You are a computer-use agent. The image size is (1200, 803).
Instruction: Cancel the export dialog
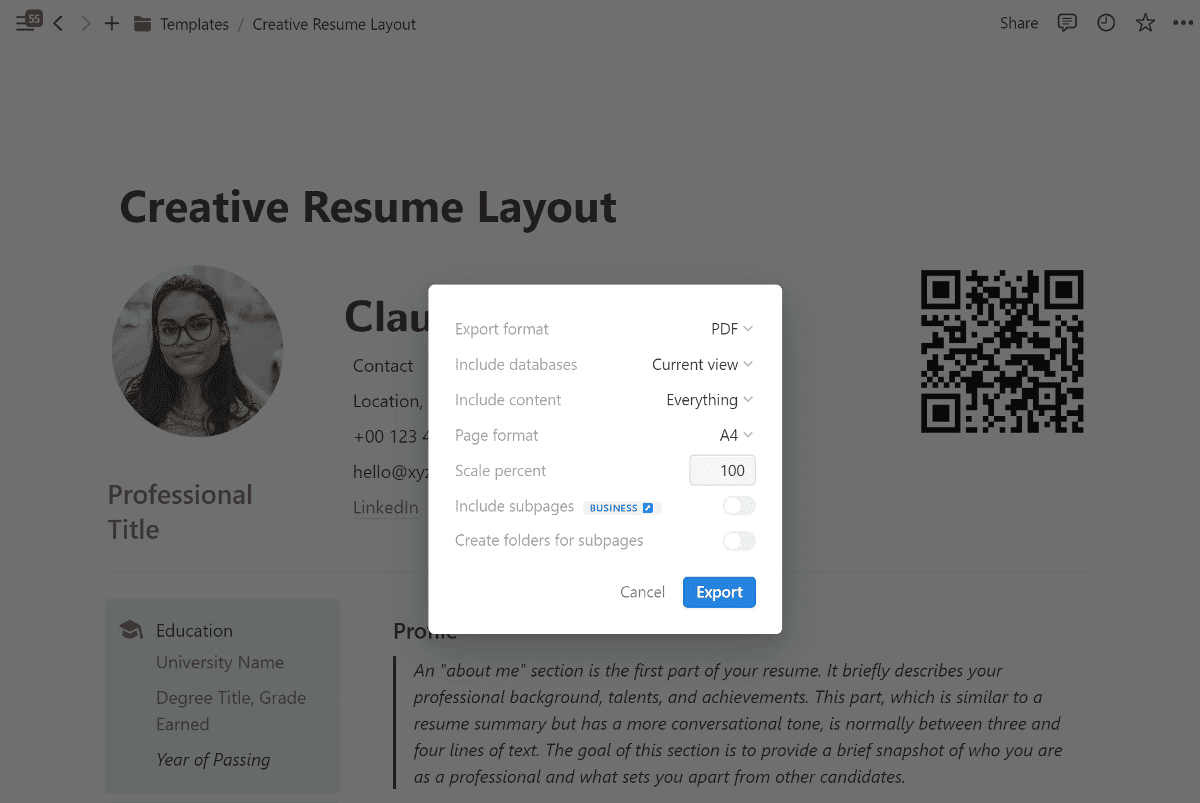pyautogui.click(x=642, y=592)
